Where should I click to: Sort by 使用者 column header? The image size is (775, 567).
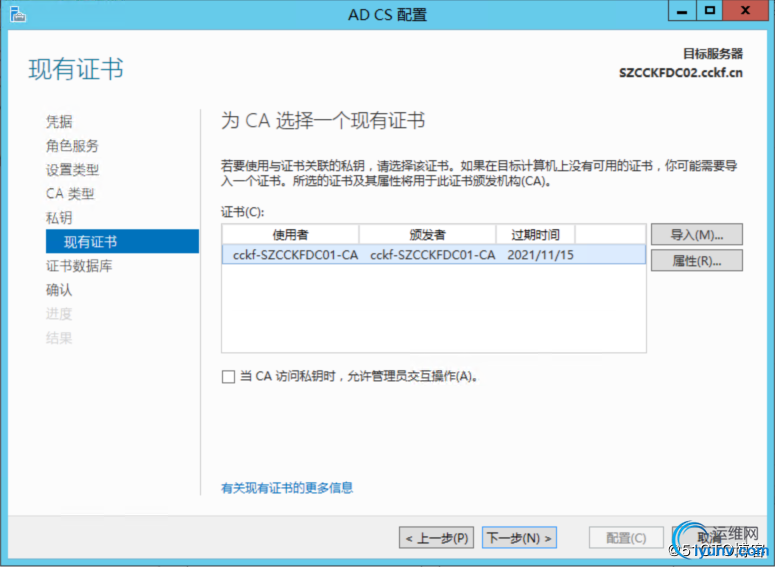point(291,234)
